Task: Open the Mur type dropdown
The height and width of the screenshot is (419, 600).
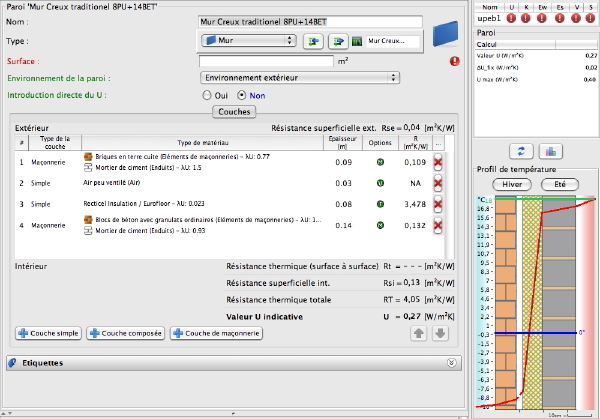Action: pyautogui.click(x=248, y=41)
